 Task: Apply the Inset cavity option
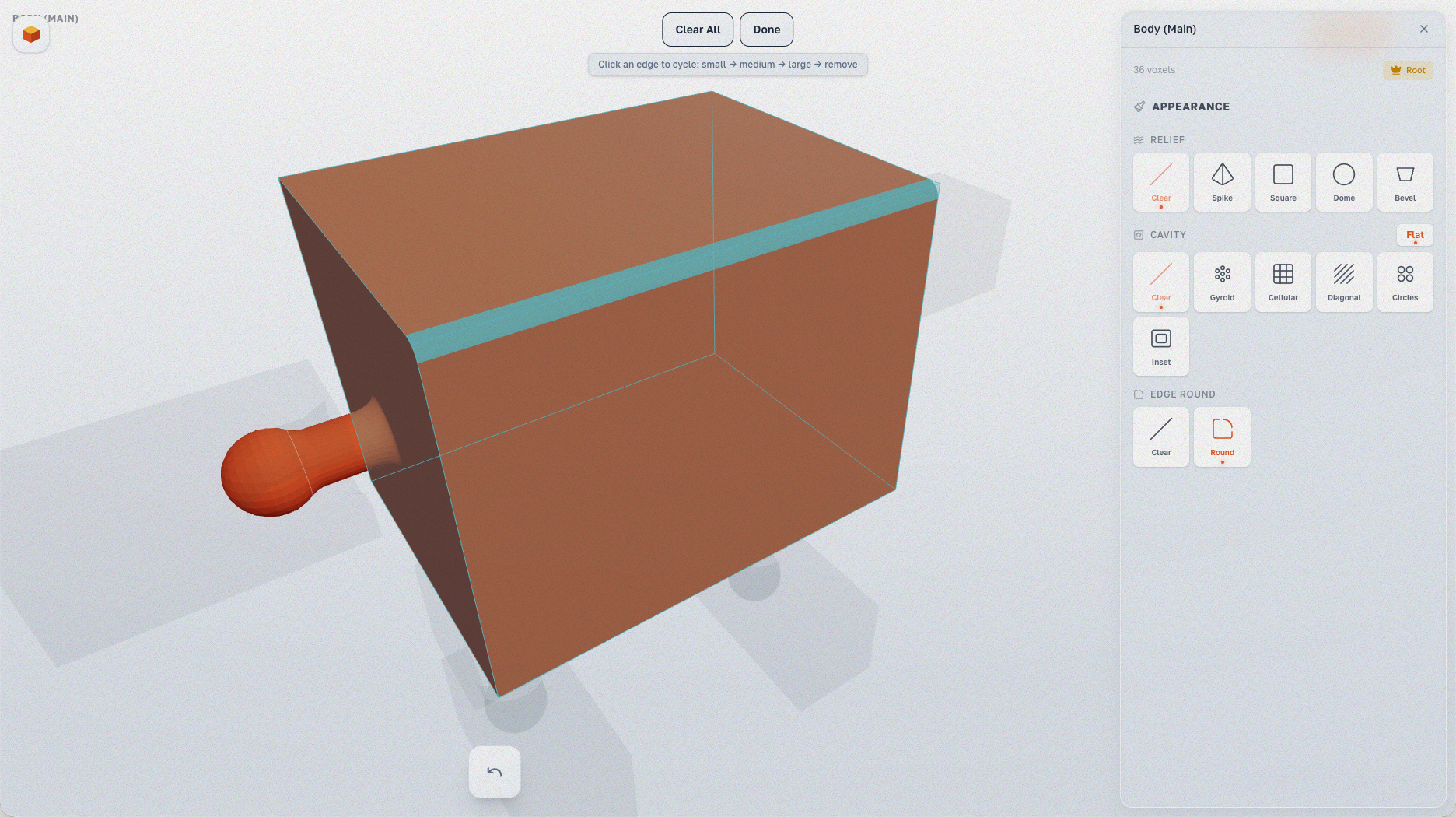click(1161, 346)
